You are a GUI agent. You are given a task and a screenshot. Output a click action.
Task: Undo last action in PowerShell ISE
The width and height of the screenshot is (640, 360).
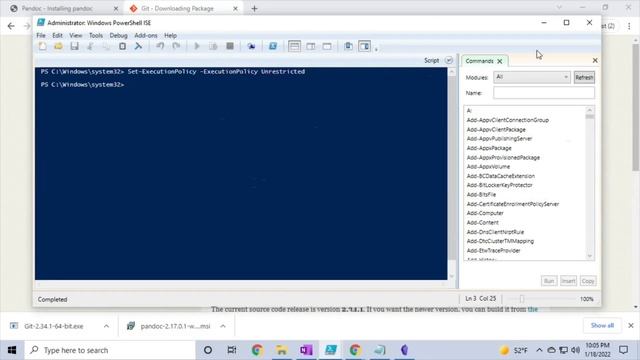[160, 46]
